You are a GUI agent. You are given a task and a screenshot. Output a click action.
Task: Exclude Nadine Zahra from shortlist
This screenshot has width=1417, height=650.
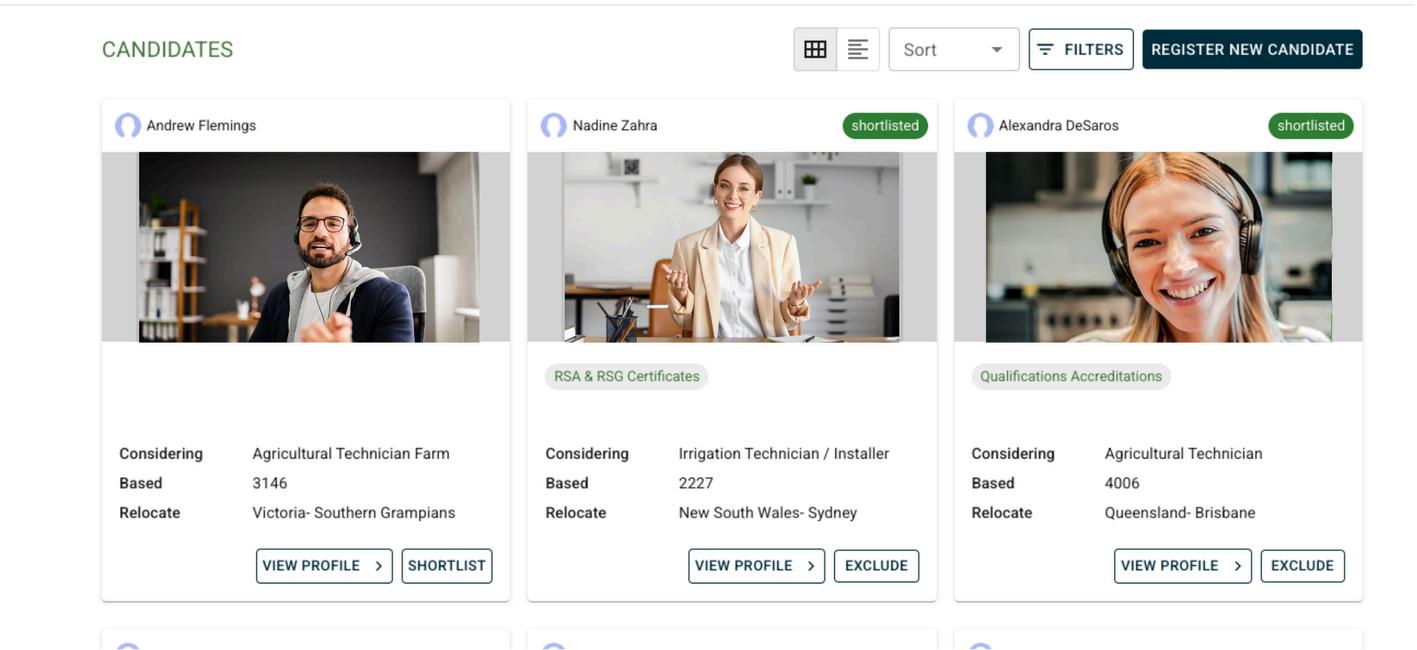tap(876, 566)
